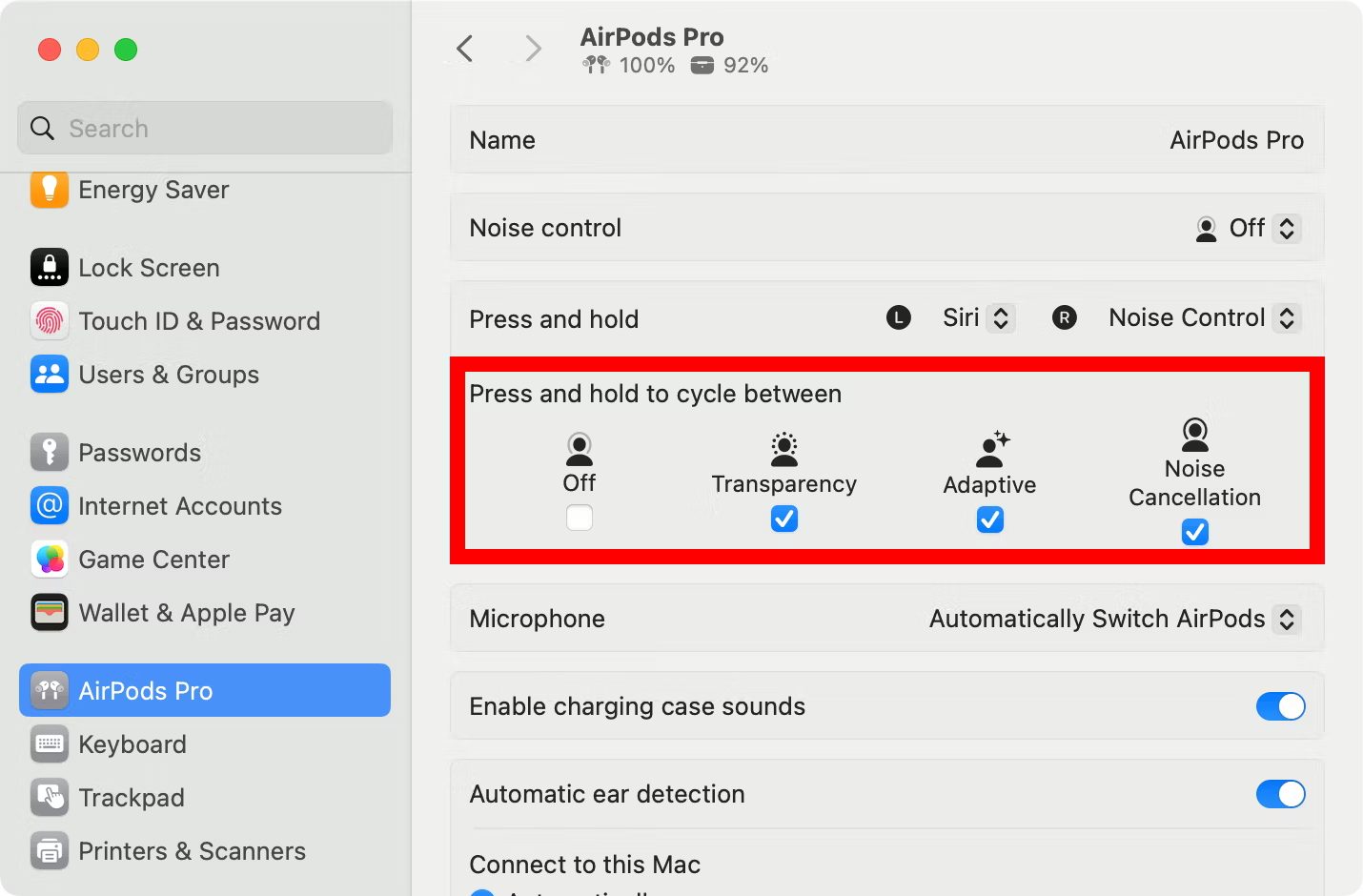Open the Noise control dropdown

[x=1285, y=228]
